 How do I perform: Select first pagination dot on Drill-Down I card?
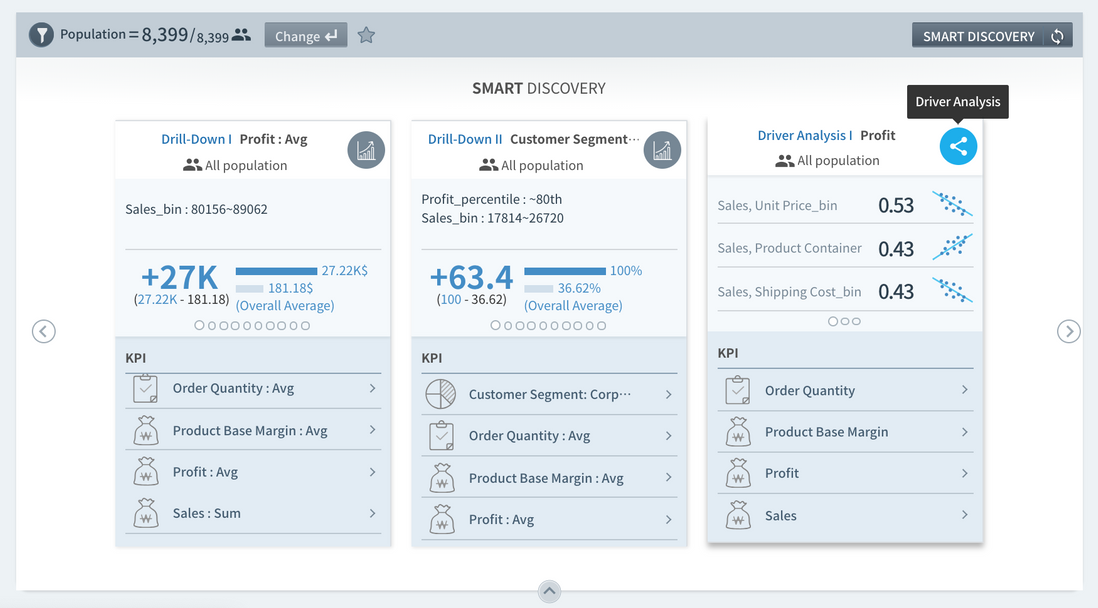(200, 325)
